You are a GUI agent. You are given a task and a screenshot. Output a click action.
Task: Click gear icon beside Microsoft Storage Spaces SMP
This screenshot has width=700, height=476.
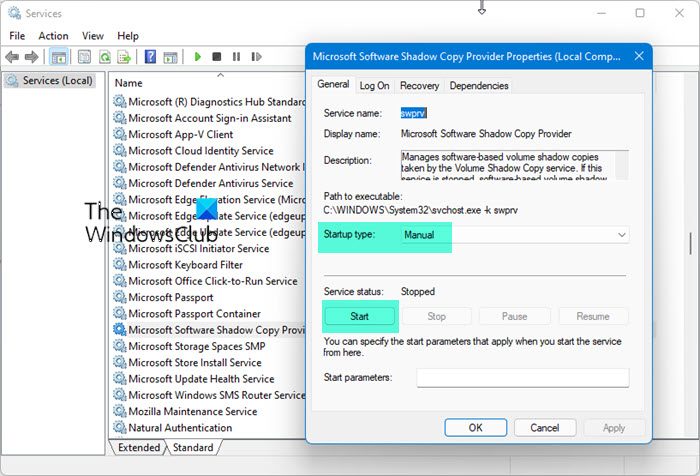tap(120, 346)
